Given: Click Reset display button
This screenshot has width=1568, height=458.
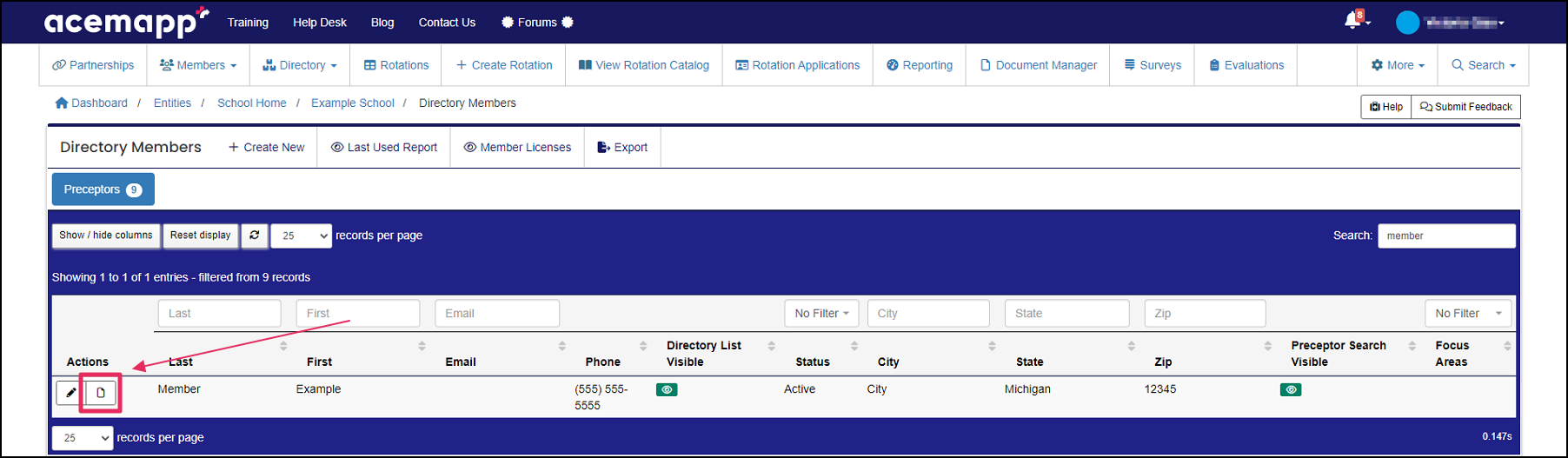Looking at the screenshot, I should 201,236.
